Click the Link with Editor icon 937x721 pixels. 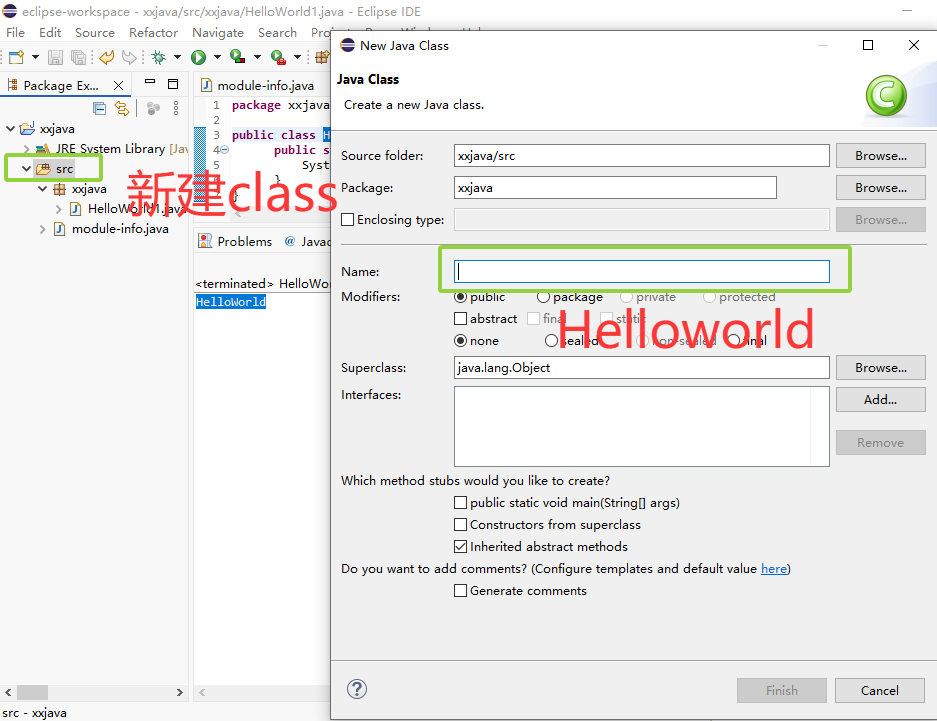pyautogui.click(x=122, y=108)
